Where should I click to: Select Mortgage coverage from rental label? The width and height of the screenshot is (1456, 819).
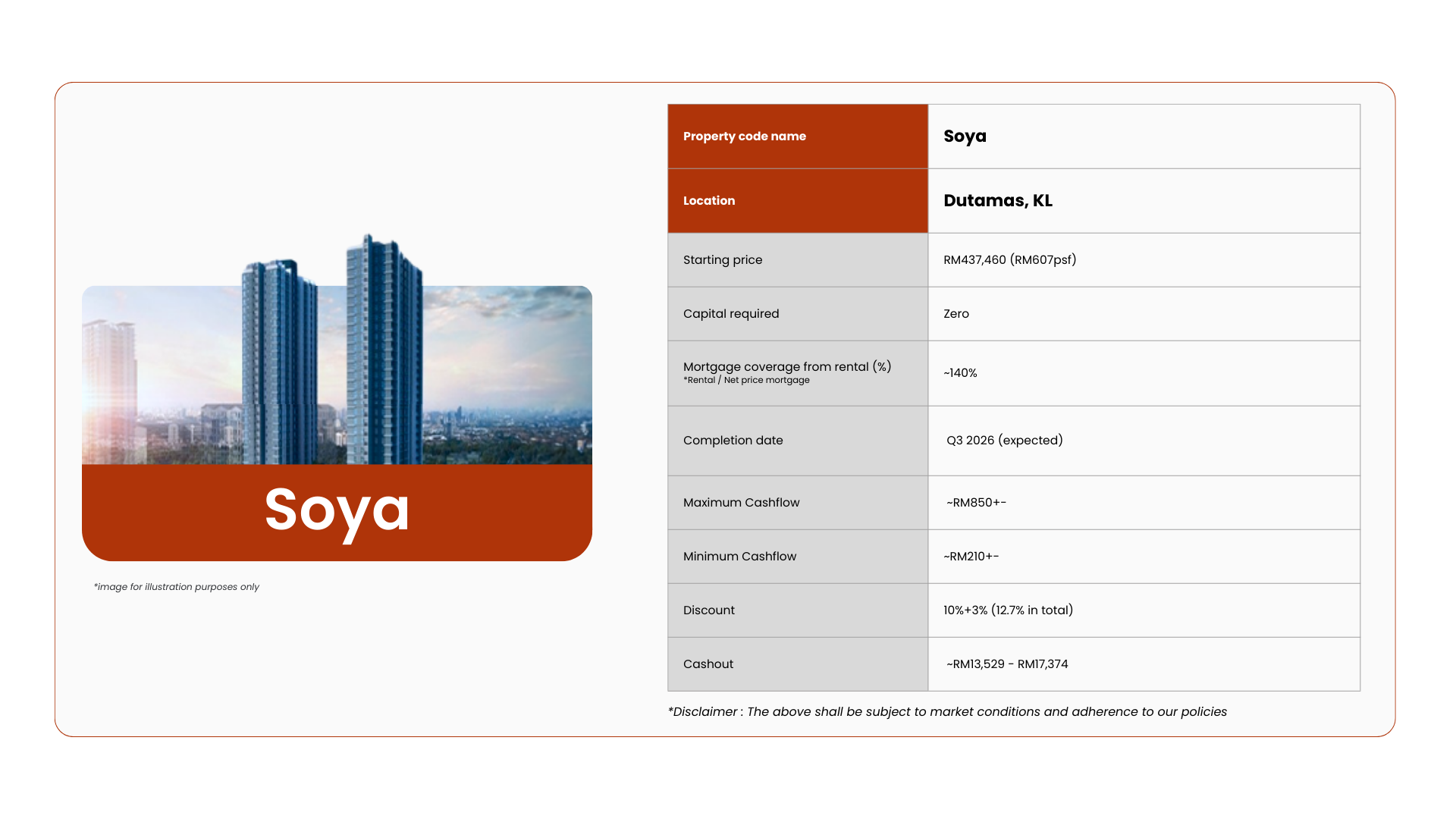[786, 367]
